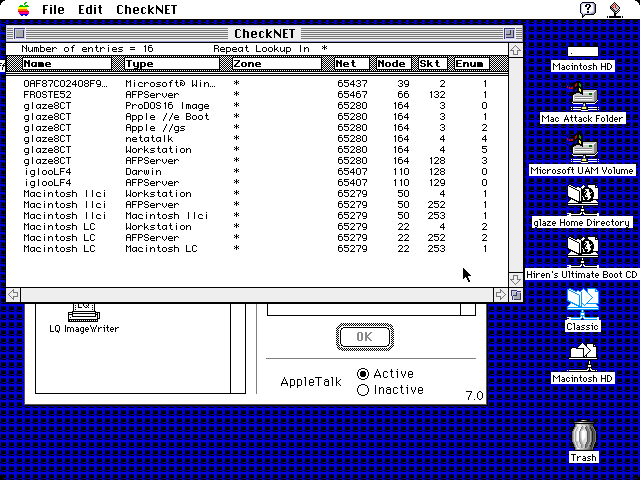Click the CheckNET window close box
This screenshot has height=480, width=640.
click(19, 33)
